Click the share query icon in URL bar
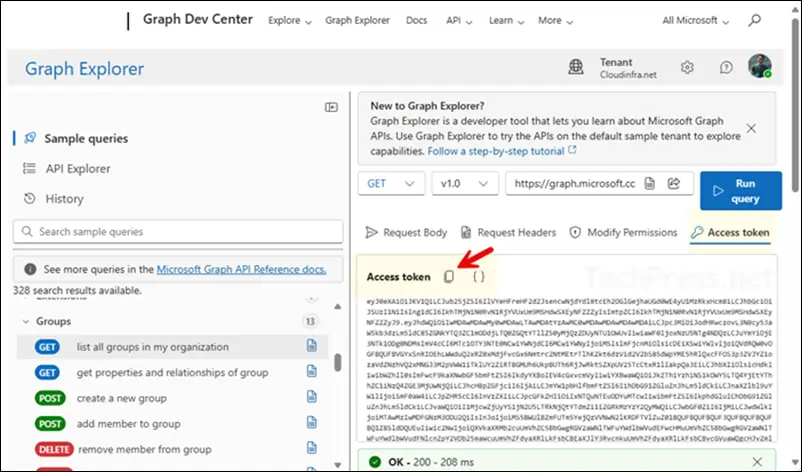This screenshot has height=472, width=802. click(x=674, y=184)
